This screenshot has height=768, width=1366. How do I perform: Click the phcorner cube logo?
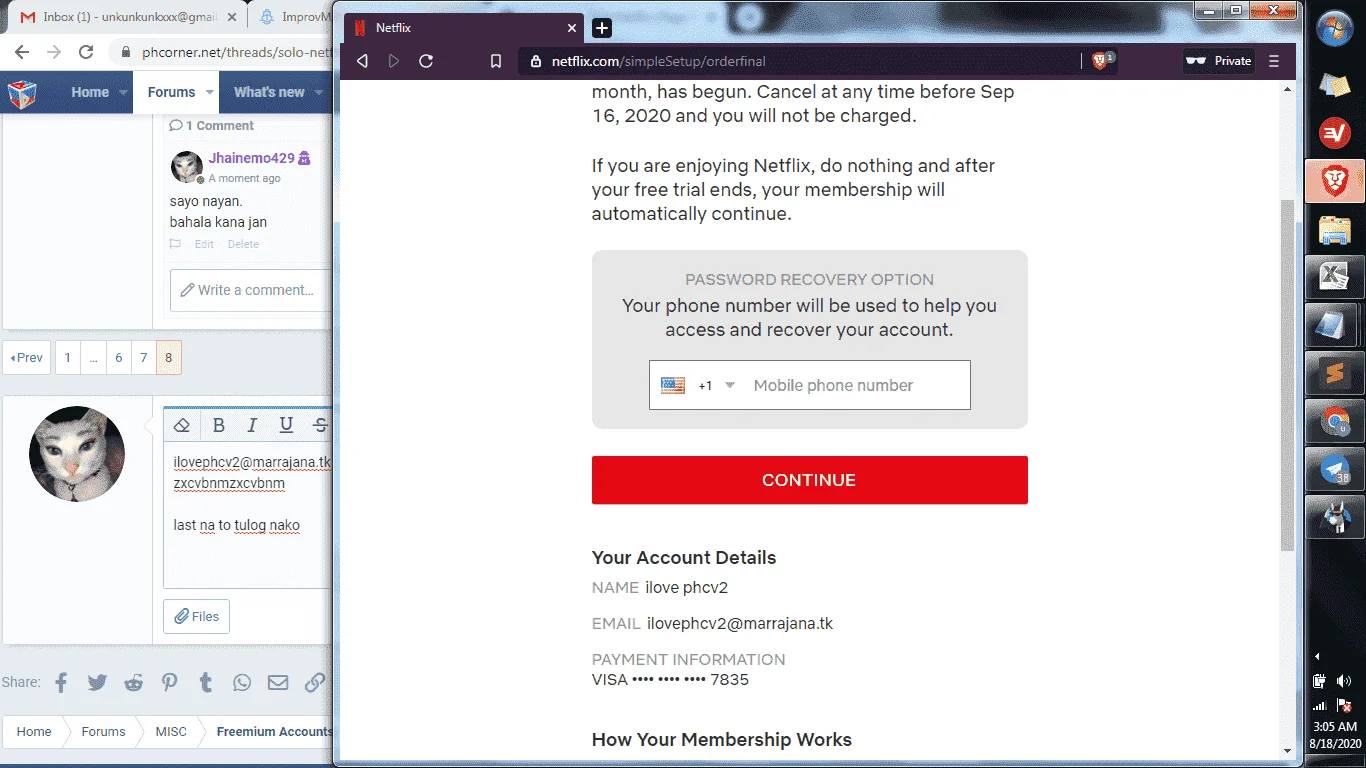[22, 93]
